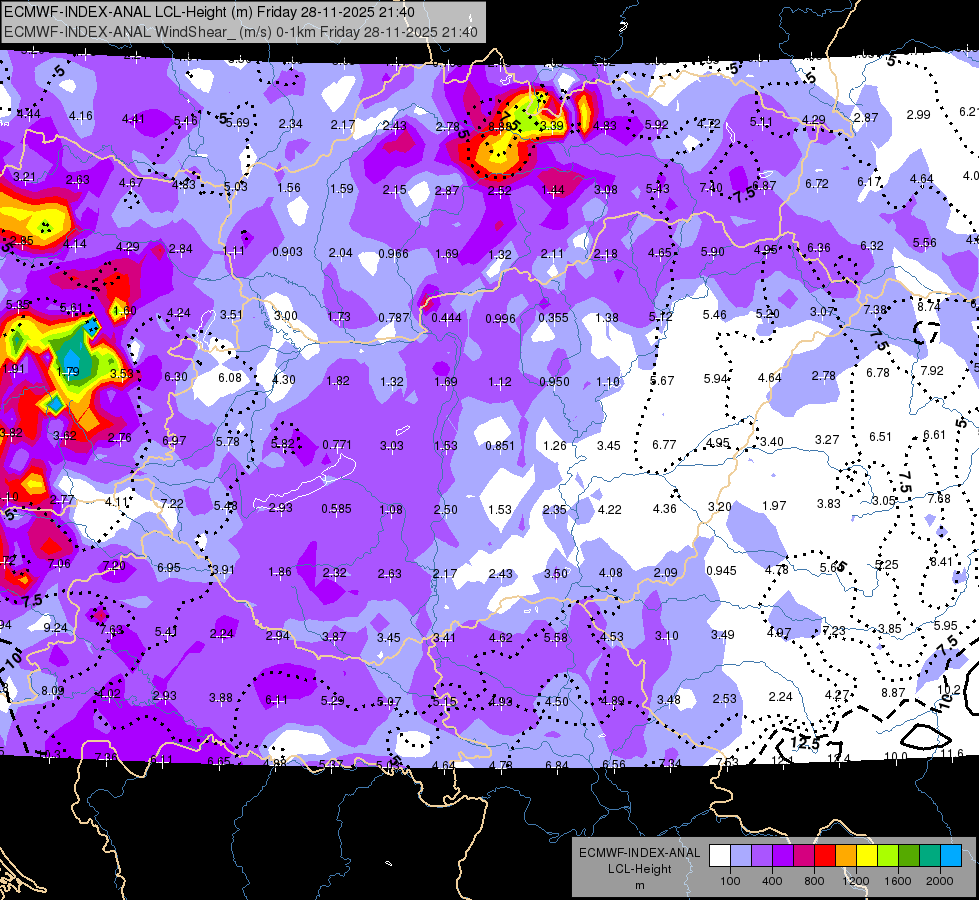Click the wind shear value '0.996'

[500, 319]
